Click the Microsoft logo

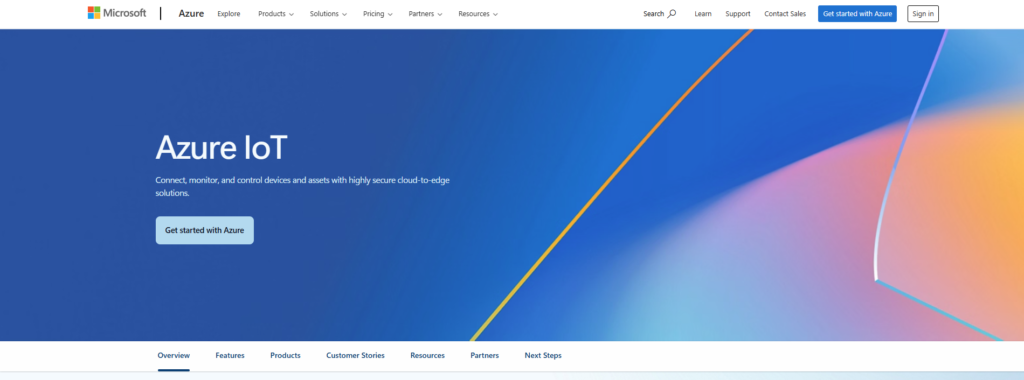coord(117,13)
